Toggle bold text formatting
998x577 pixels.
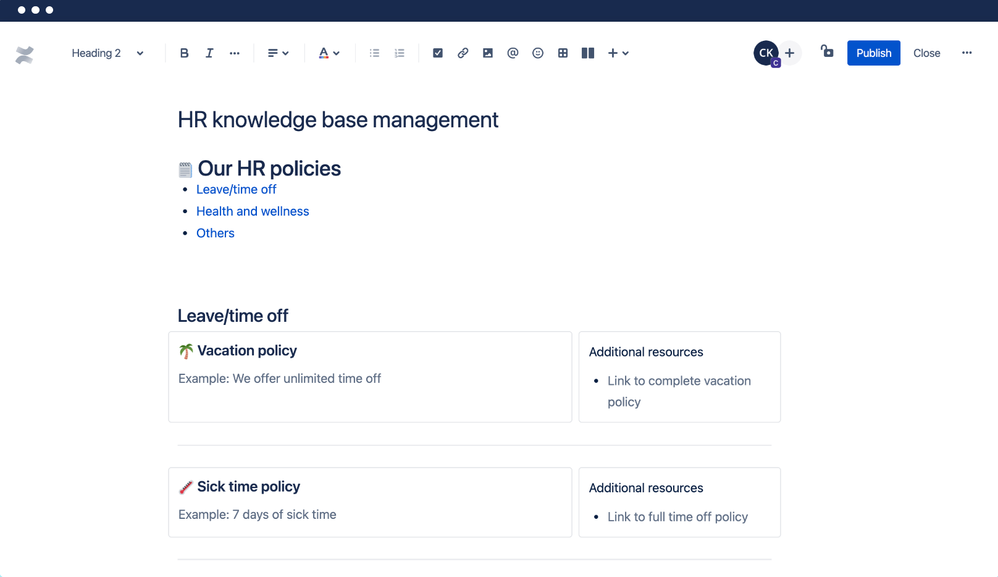click(x=184, y=53)
